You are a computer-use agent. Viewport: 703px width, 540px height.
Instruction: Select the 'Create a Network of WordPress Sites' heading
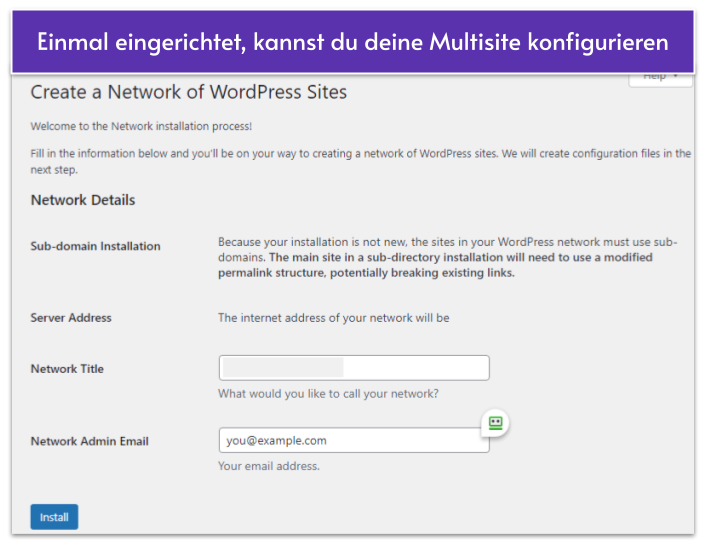[189, 92]
